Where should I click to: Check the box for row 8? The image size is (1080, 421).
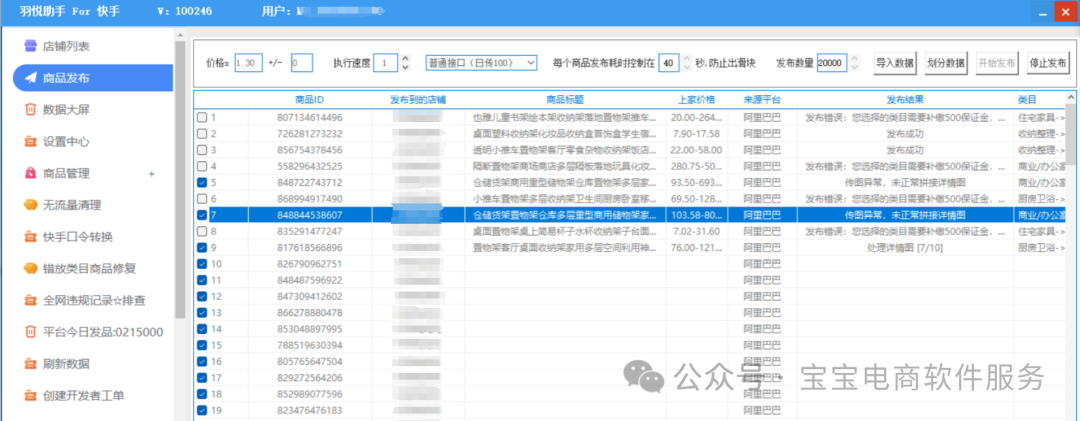point(202,231)
